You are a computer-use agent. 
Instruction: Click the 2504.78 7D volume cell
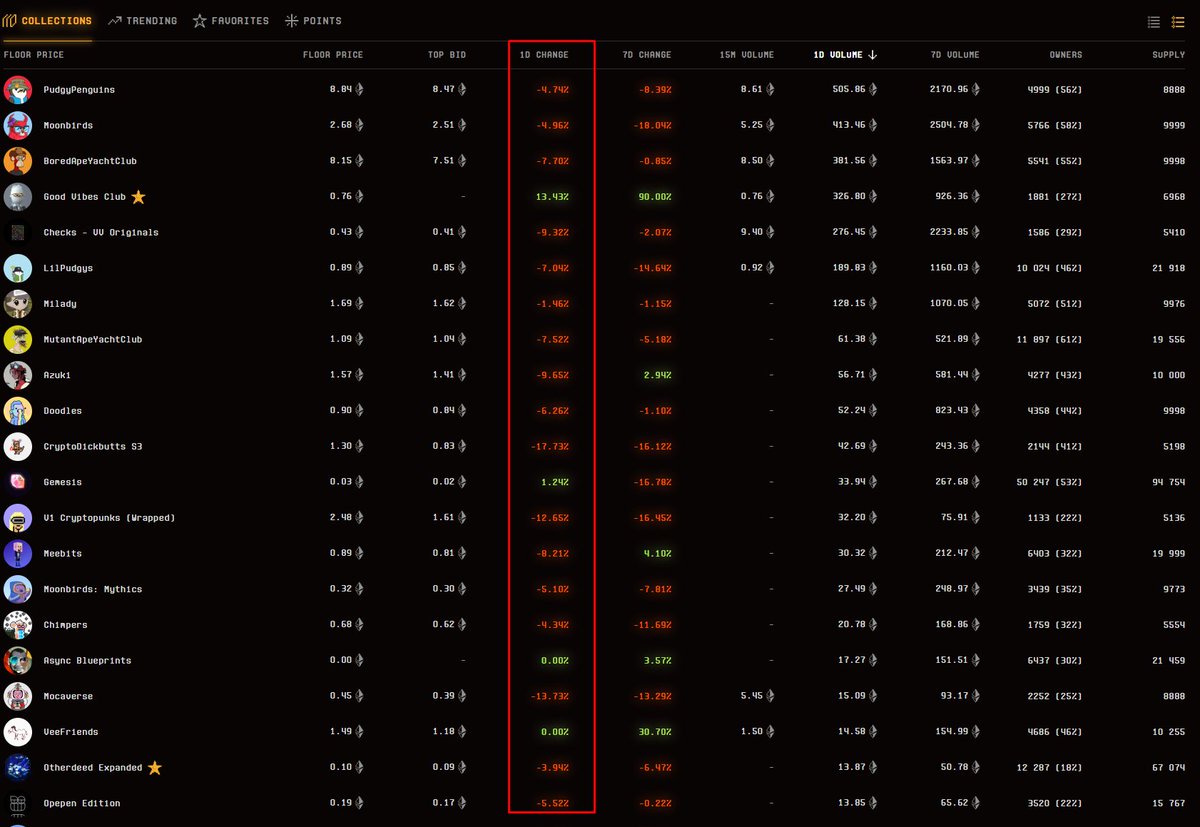[955, 126]
